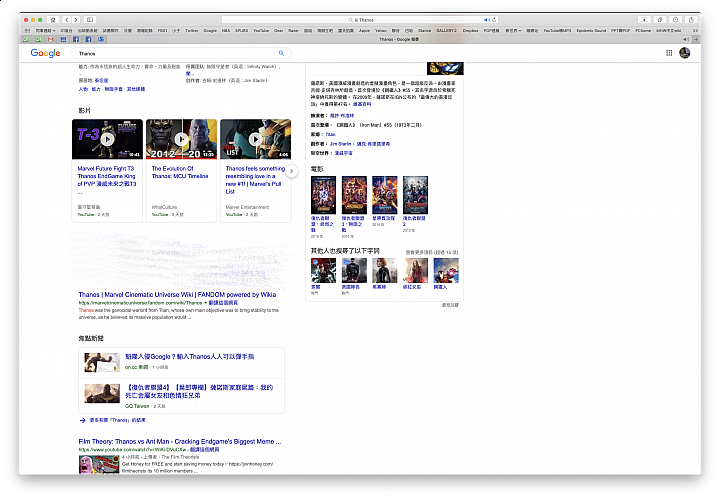Play Thanos feels something video thumbnail
This screenshot has height=500, width=720.
coord(255,139)
